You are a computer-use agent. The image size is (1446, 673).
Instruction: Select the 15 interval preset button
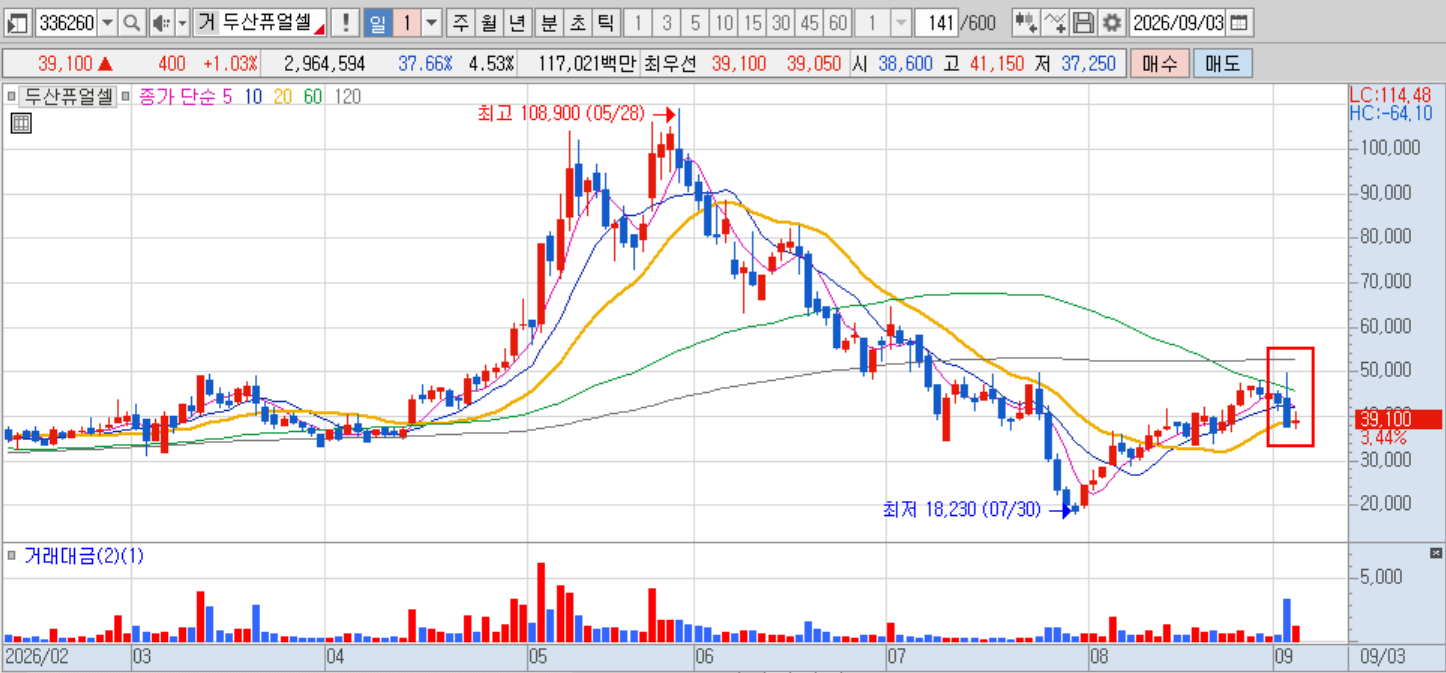click(753, 23)
